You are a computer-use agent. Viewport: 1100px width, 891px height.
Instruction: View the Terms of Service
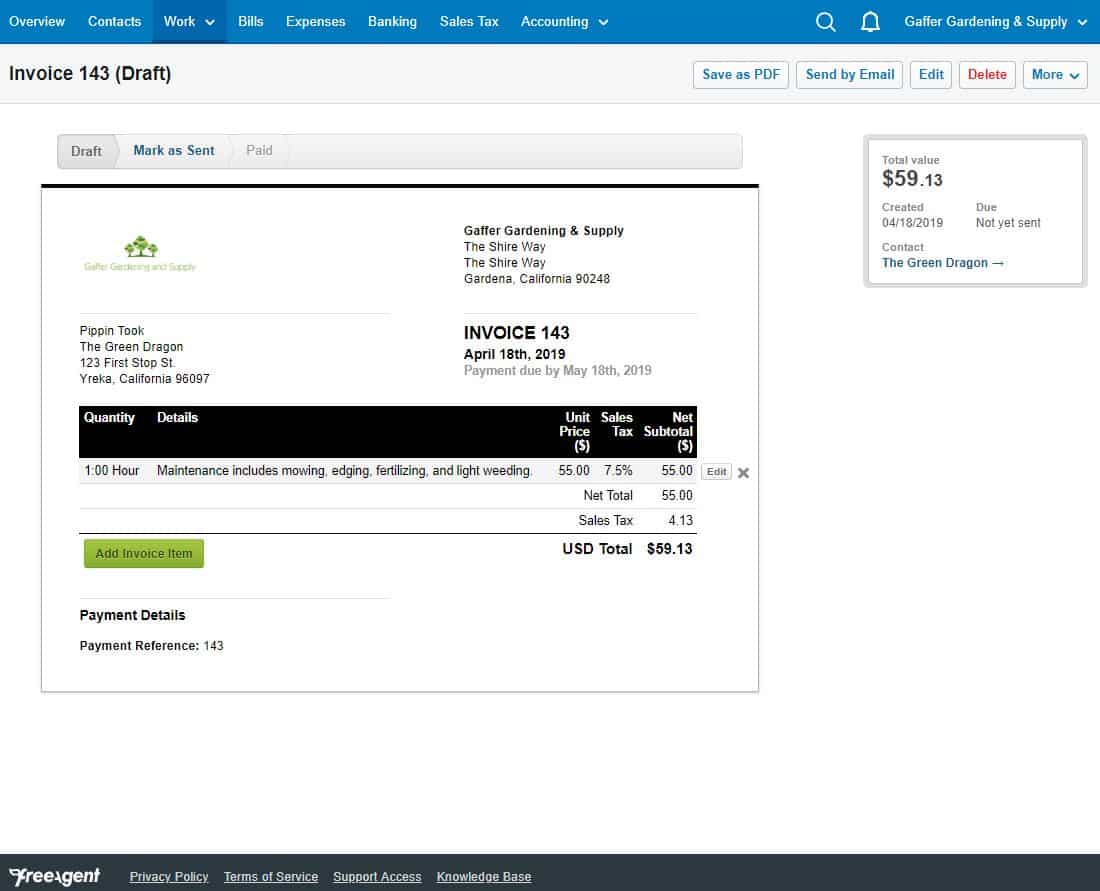point(271,877)
